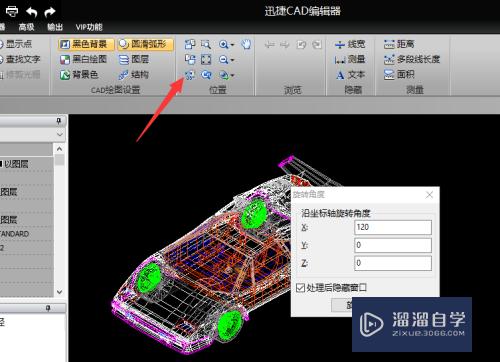
Task: Toggle 线宽 line width display
Action: click(x=350, y=44)
